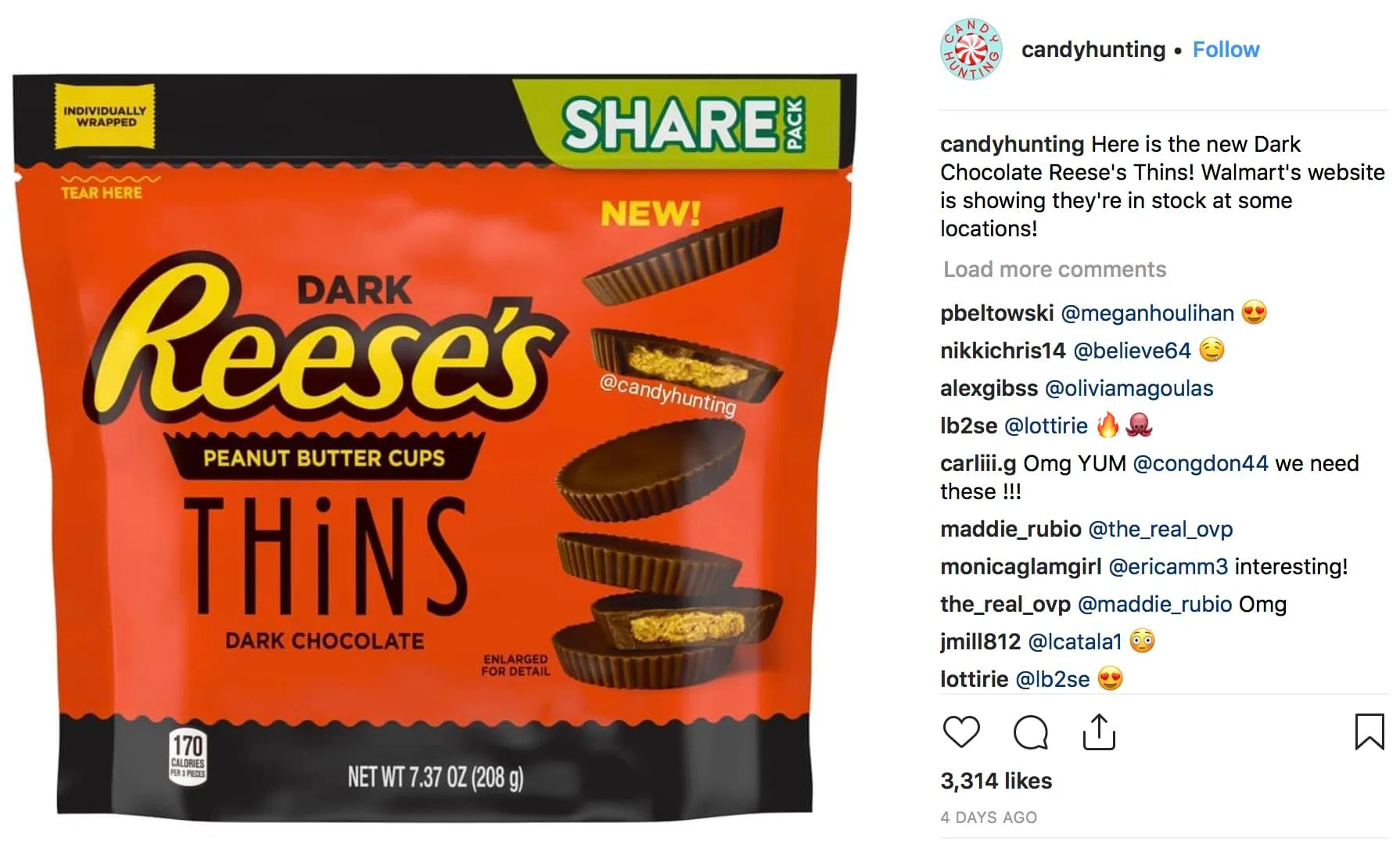Open @lcatala1 mention link
The image size is (1400, 852).
[1075, 642]
